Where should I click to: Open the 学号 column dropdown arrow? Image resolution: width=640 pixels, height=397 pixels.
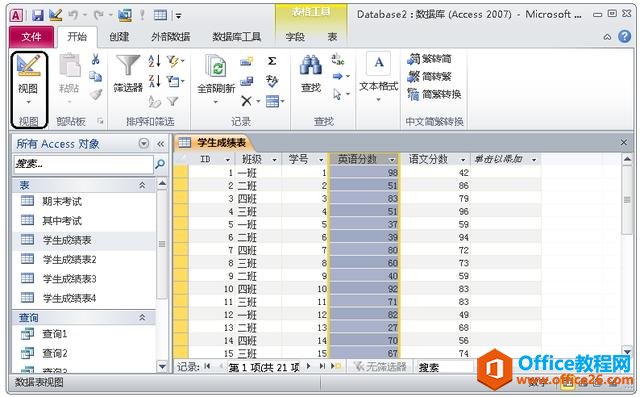(321, 160)
